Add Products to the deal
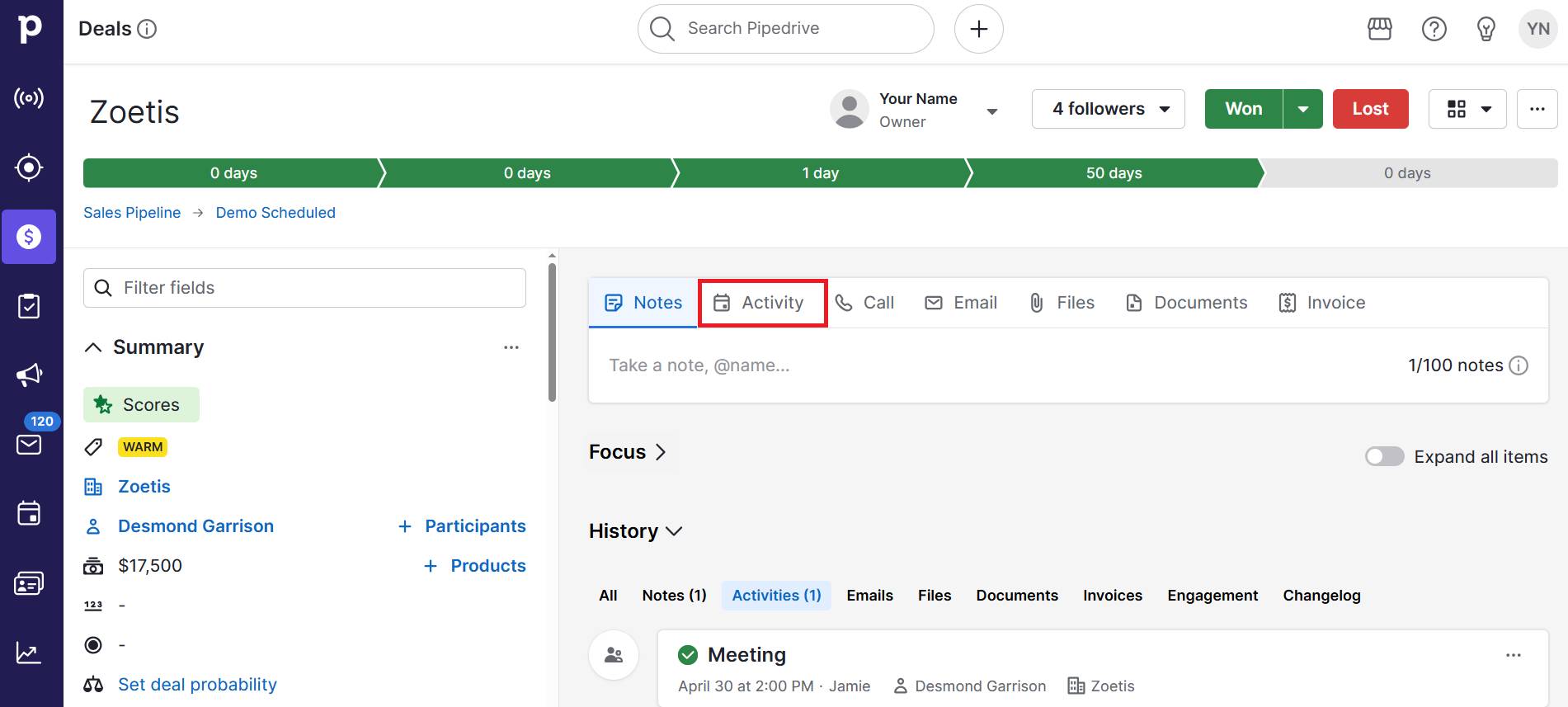 tap(475, 566)
